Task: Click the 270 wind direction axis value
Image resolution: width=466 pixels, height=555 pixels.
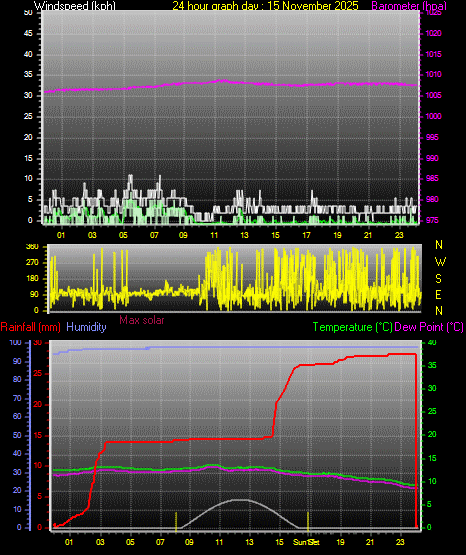Action: (32, 263)
